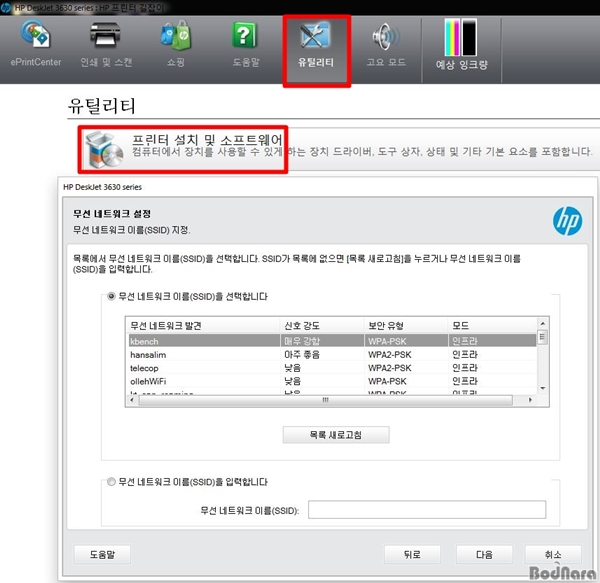Image resolution: width=600 pixels, height=583 pixels.
Task: Sort by the 신호 강도 column header
Action: 322,326
